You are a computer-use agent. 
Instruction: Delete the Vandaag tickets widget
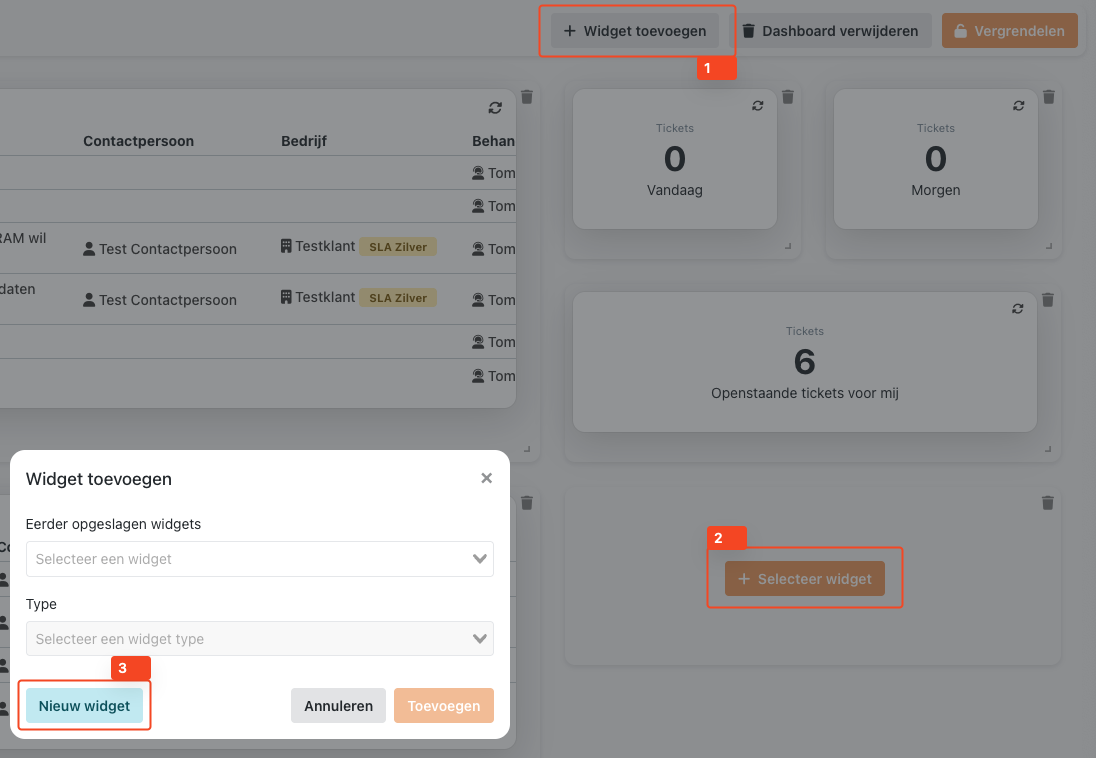pos(788,97)
